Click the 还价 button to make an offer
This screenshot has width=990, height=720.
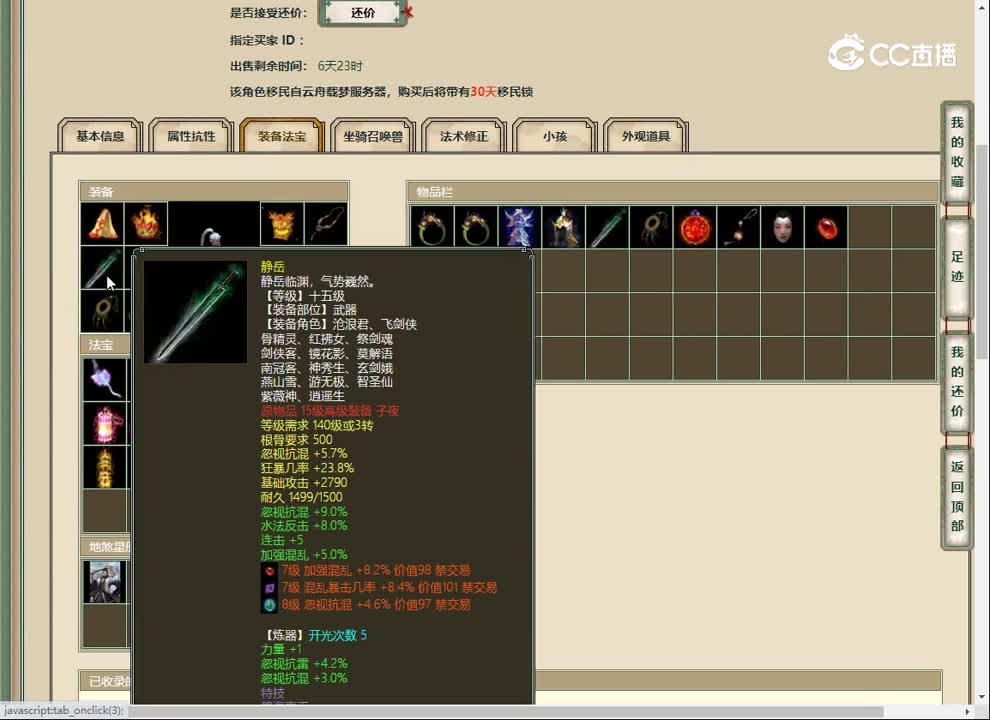[363, 15]
